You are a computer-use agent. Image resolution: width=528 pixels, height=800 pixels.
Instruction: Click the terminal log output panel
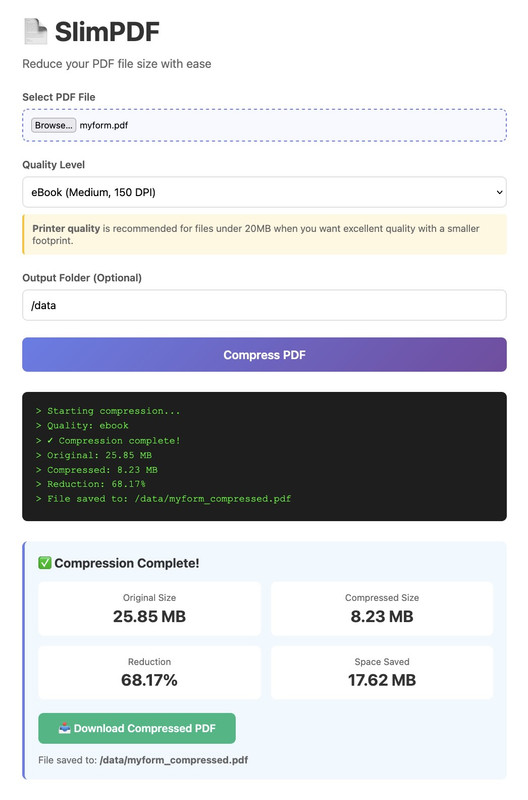pyautogui.click(x=264, y=457)
